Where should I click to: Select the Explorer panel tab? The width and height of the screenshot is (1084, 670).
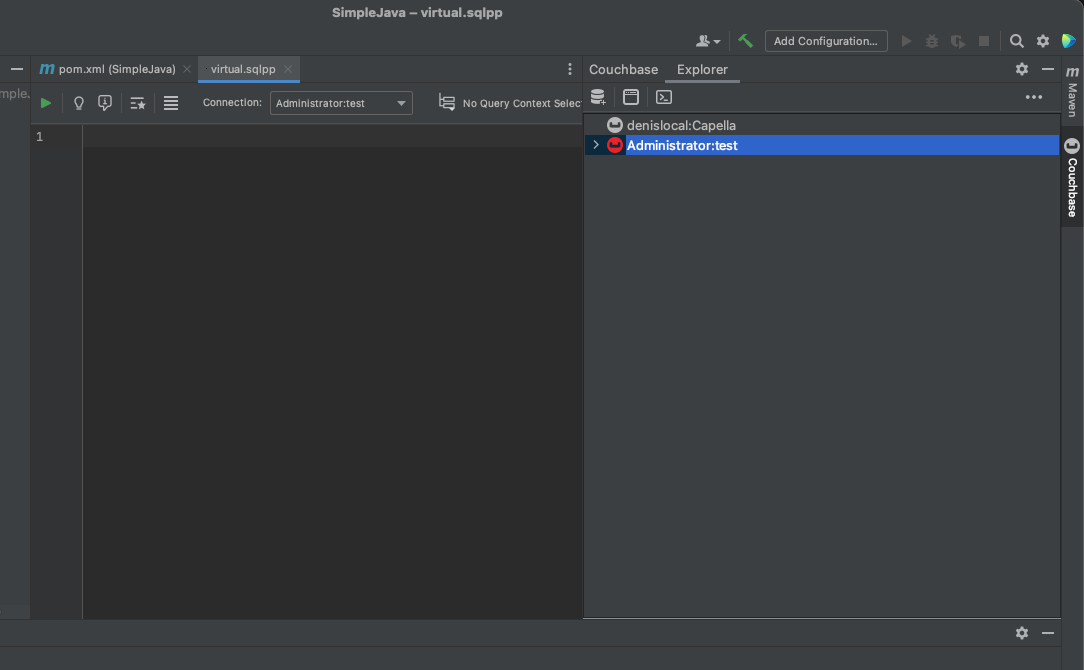(702, 69)
